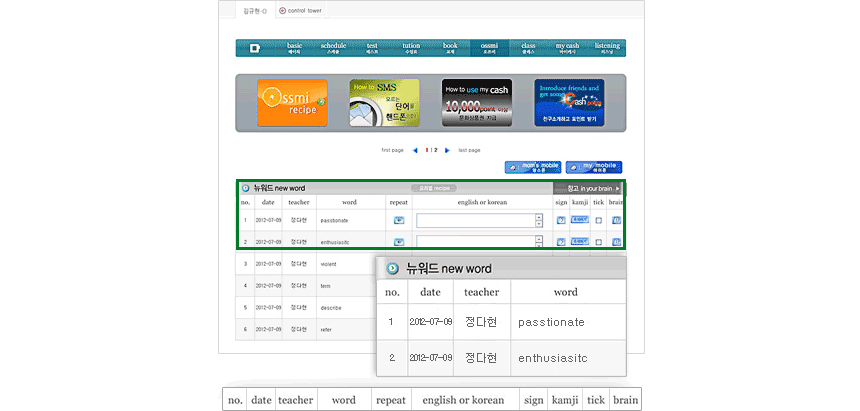Click the 오레셉 recipe pill button
This screenshot has height=411, width=860.
click(434, 188)
